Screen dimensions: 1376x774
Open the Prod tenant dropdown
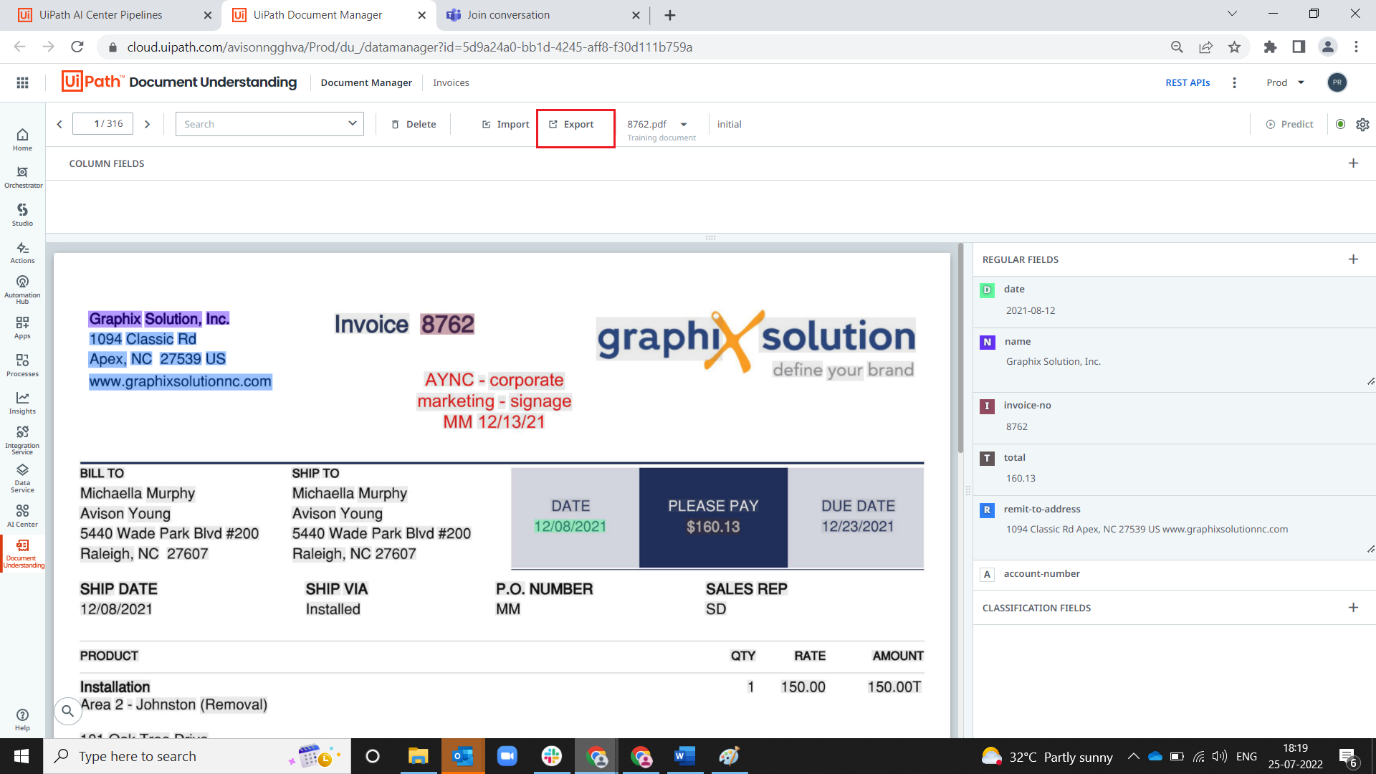click(1285, 82)
